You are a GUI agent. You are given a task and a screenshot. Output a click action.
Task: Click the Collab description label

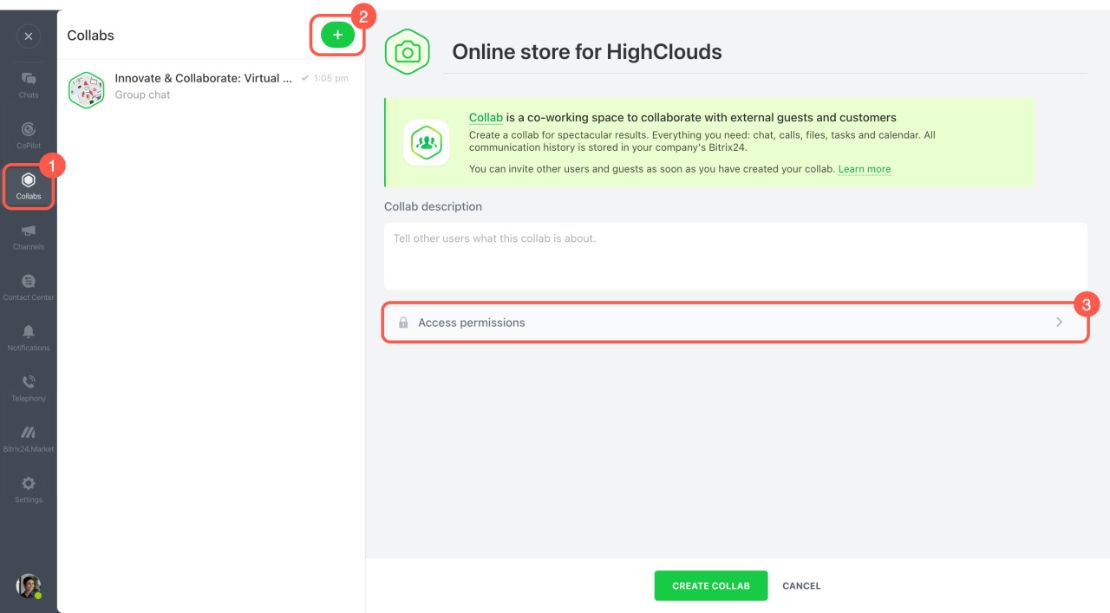coord(433,207)
